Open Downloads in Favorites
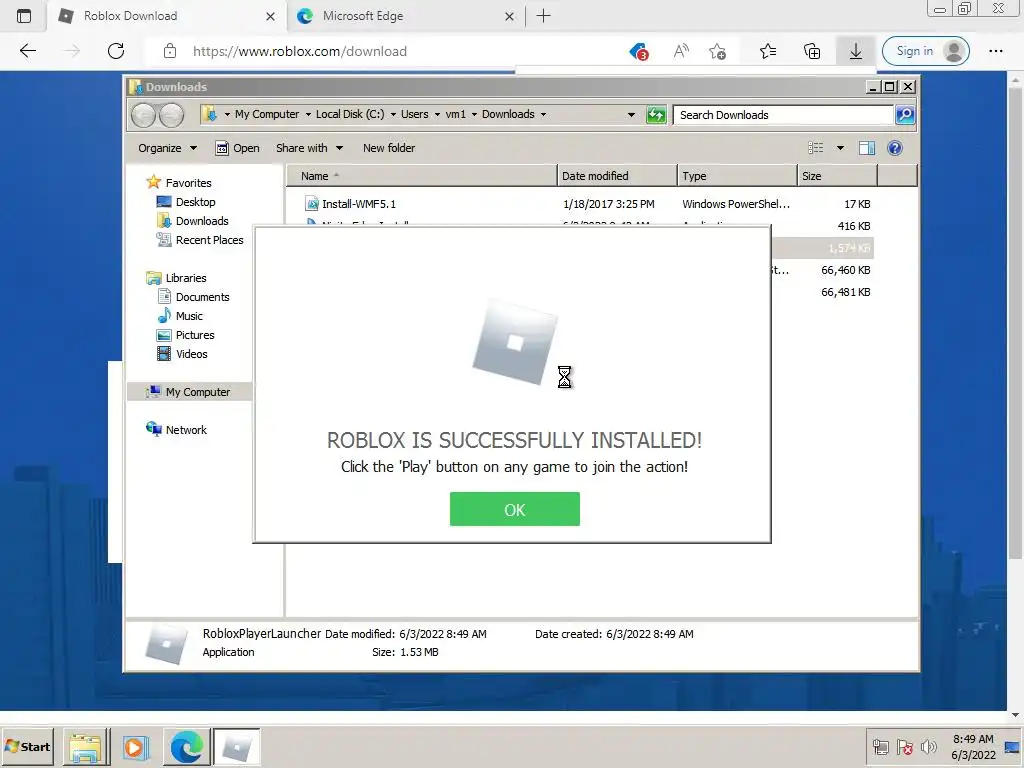Viewport: 1024px width, 768px height. [x=202, y=221]
